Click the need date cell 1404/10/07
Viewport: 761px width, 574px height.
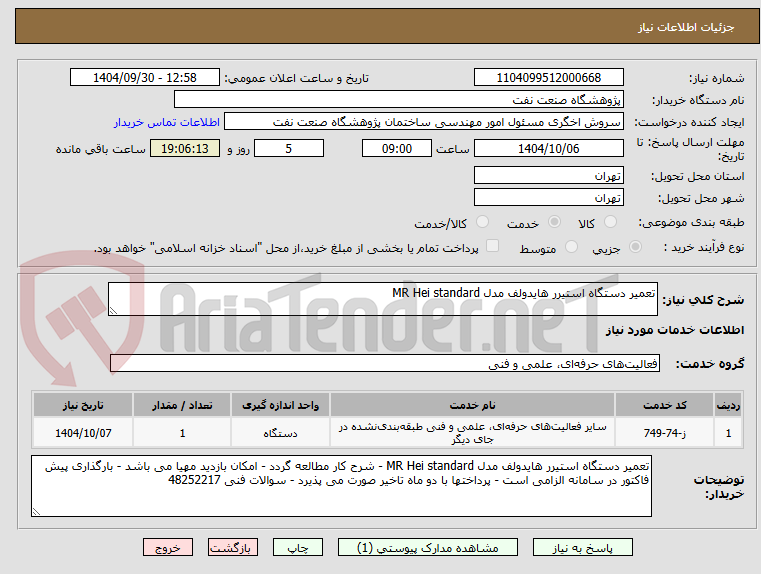point(83,432)
